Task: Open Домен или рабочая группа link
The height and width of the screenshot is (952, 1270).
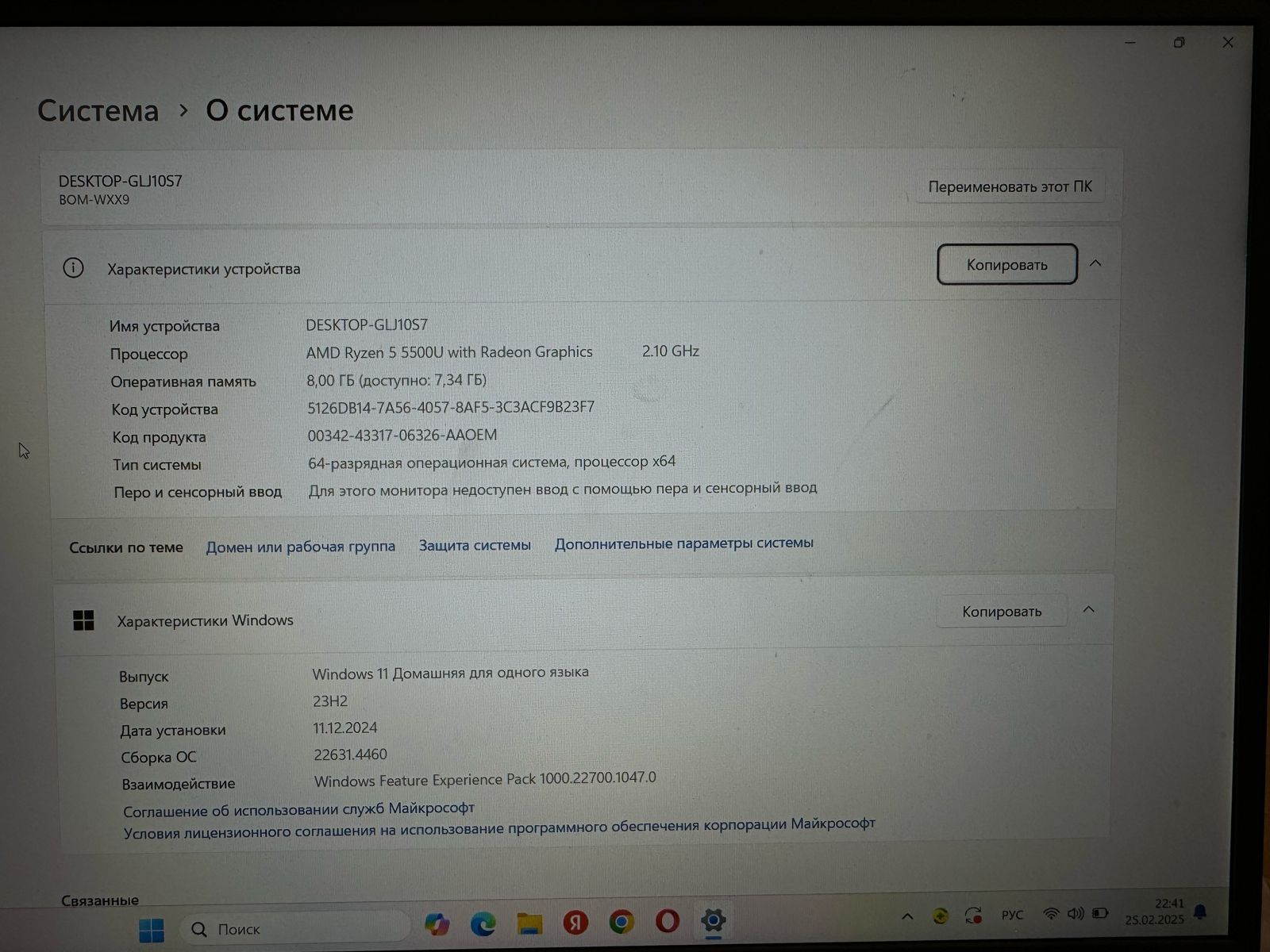Action: tap(300, 547)
